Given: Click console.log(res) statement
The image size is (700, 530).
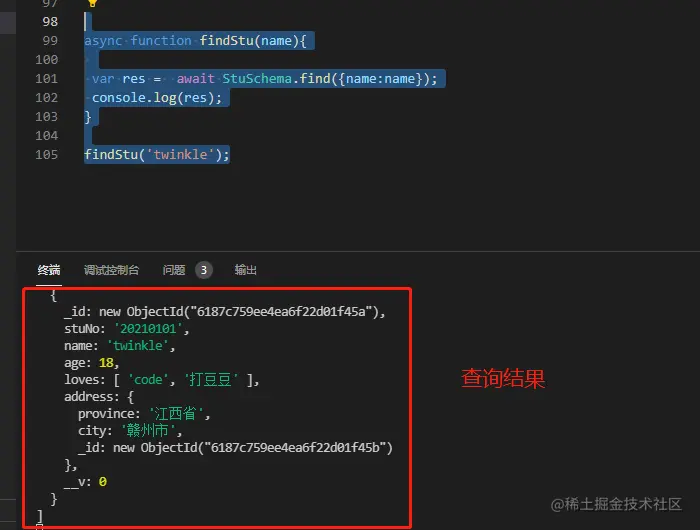Looking at the screenshot, I should tap(157, 97).
